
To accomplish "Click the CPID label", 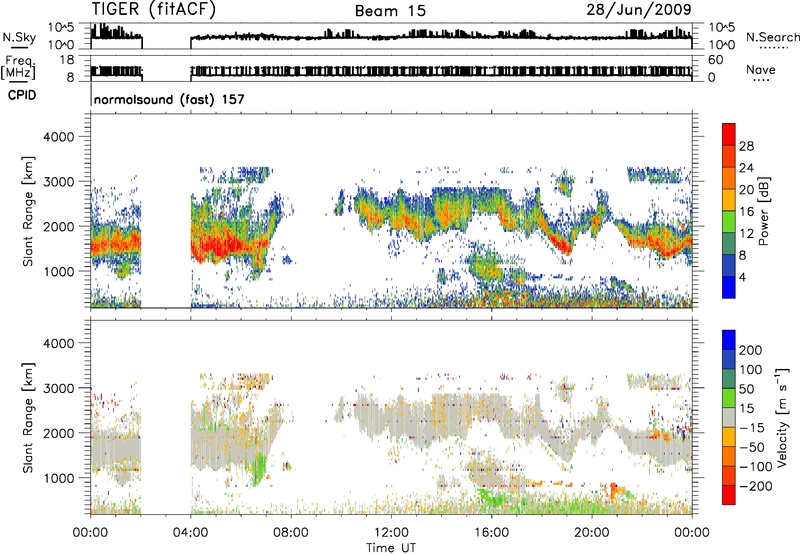I will coord(22,95).
